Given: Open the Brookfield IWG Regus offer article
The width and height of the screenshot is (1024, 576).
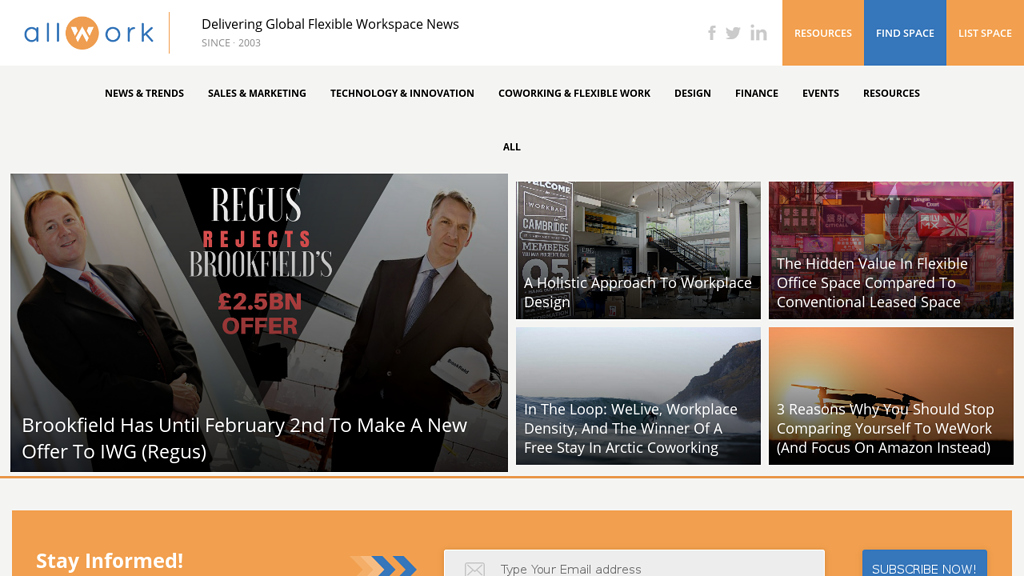Looking at the screenshot, I should [x=244, y=438].
